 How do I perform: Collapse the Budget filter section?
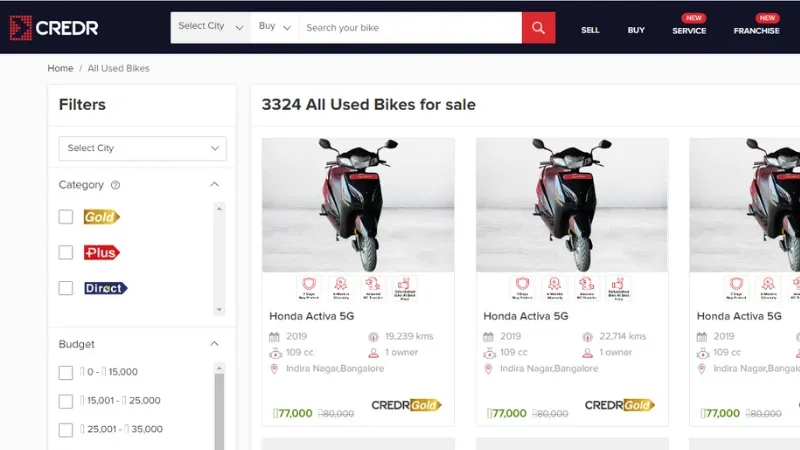[214, 344]
